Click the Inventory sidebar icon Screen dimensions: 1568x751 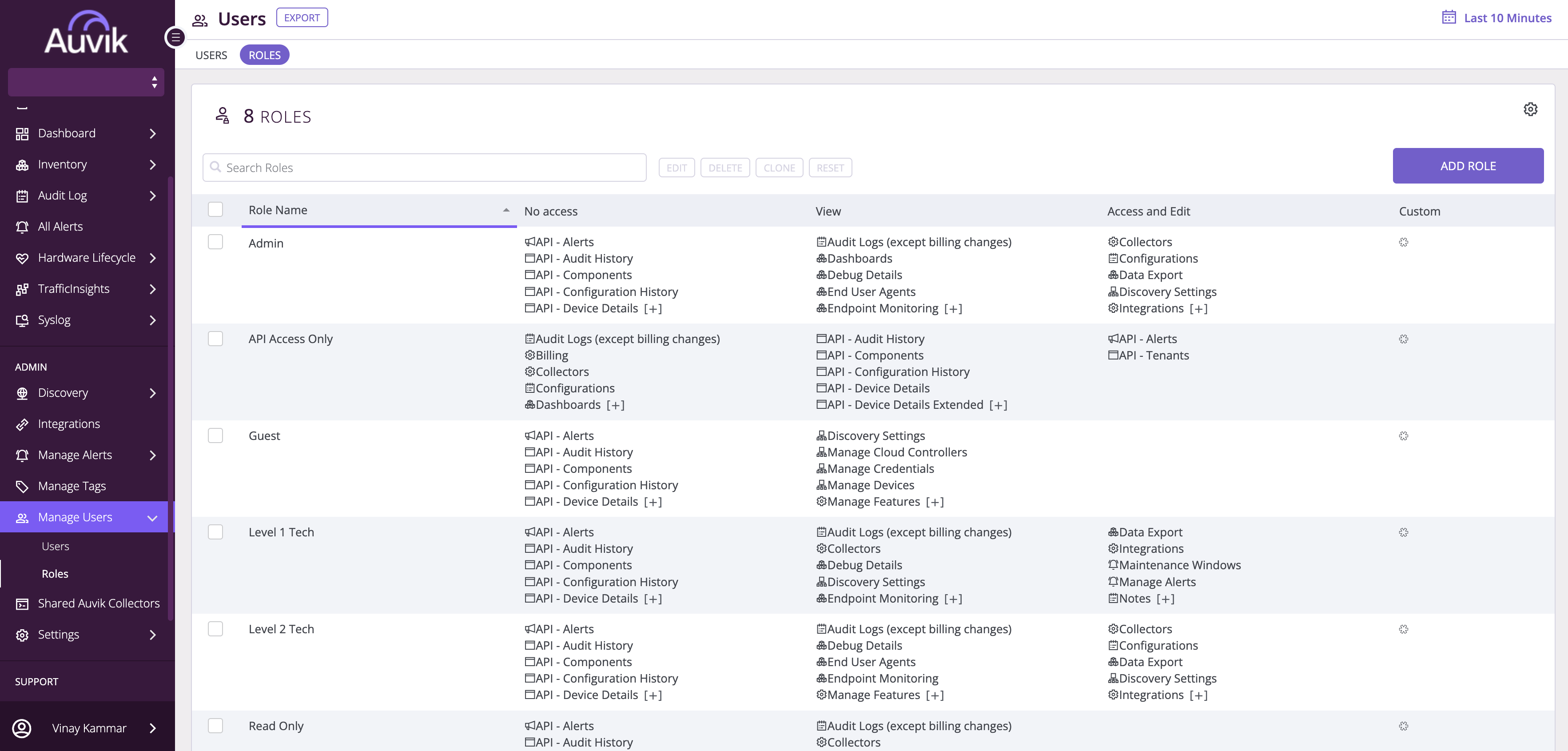(x=22, y=164)
